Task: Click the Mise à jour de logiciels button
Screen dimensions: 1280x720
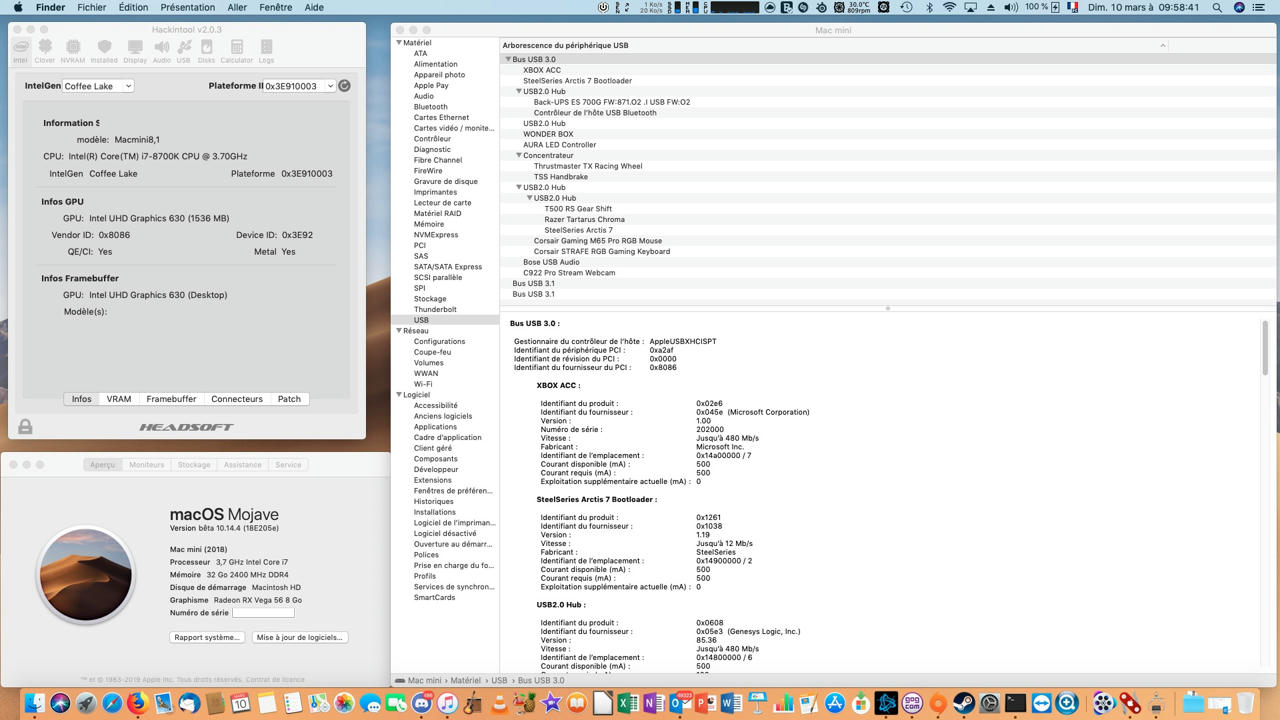Action: [299, 637]
